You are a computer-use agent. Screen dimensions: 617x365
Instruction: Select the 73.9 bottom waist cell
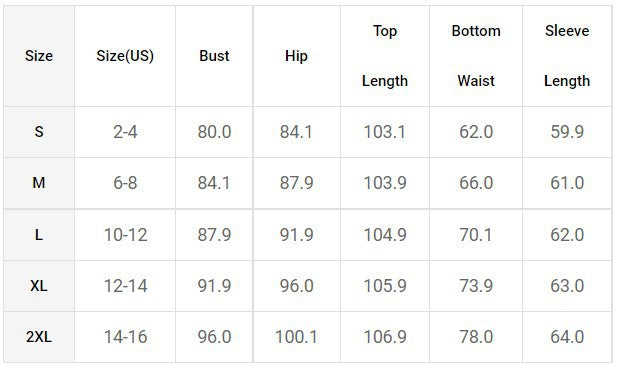tap(476, 286)
